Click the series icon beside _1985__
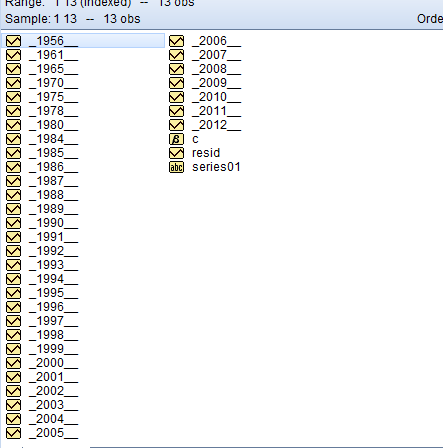 pos(13,153)
